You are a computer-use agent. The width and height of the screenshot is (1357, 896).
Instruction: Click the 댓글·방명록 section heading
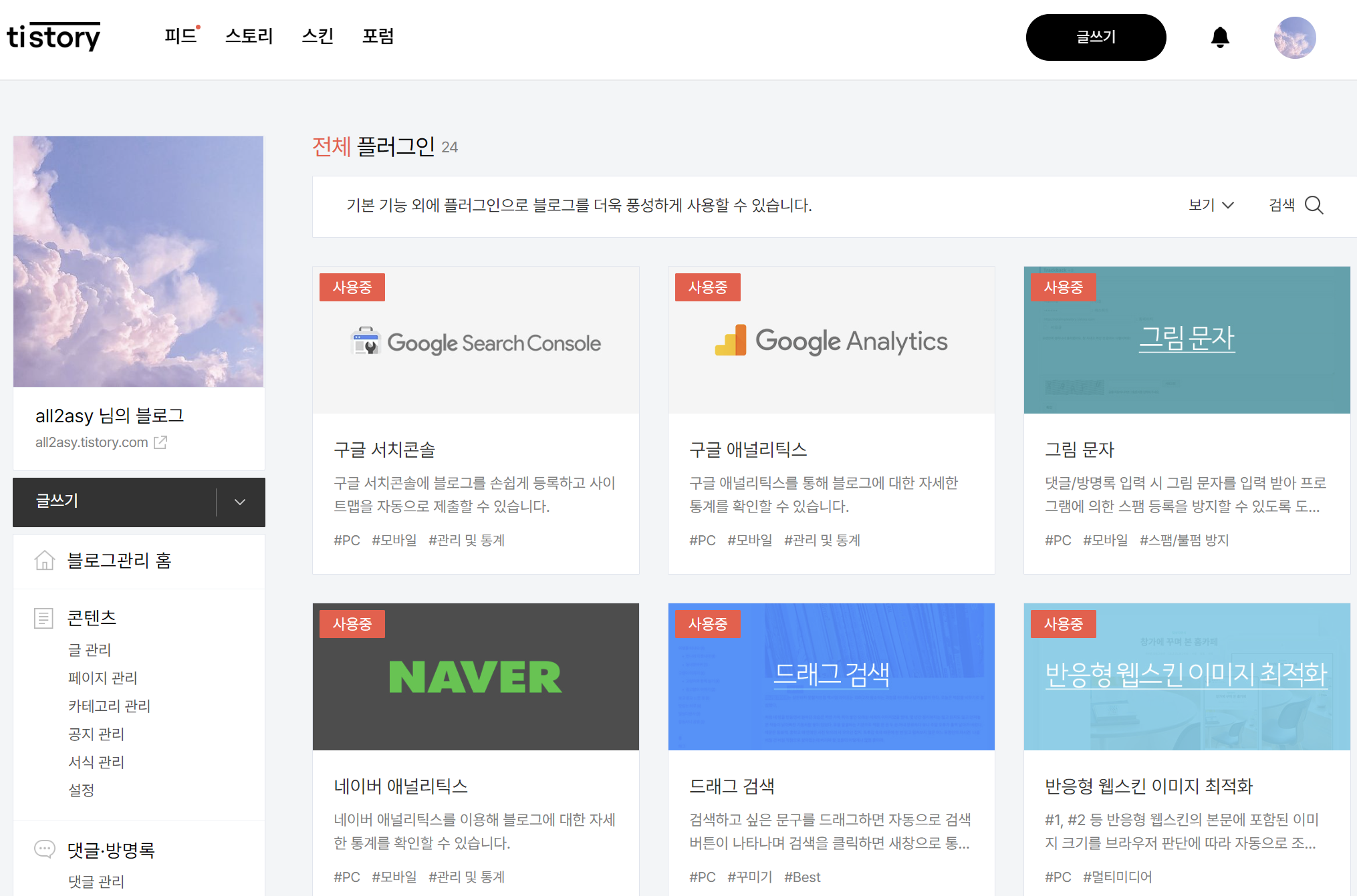tap(112, 850)
